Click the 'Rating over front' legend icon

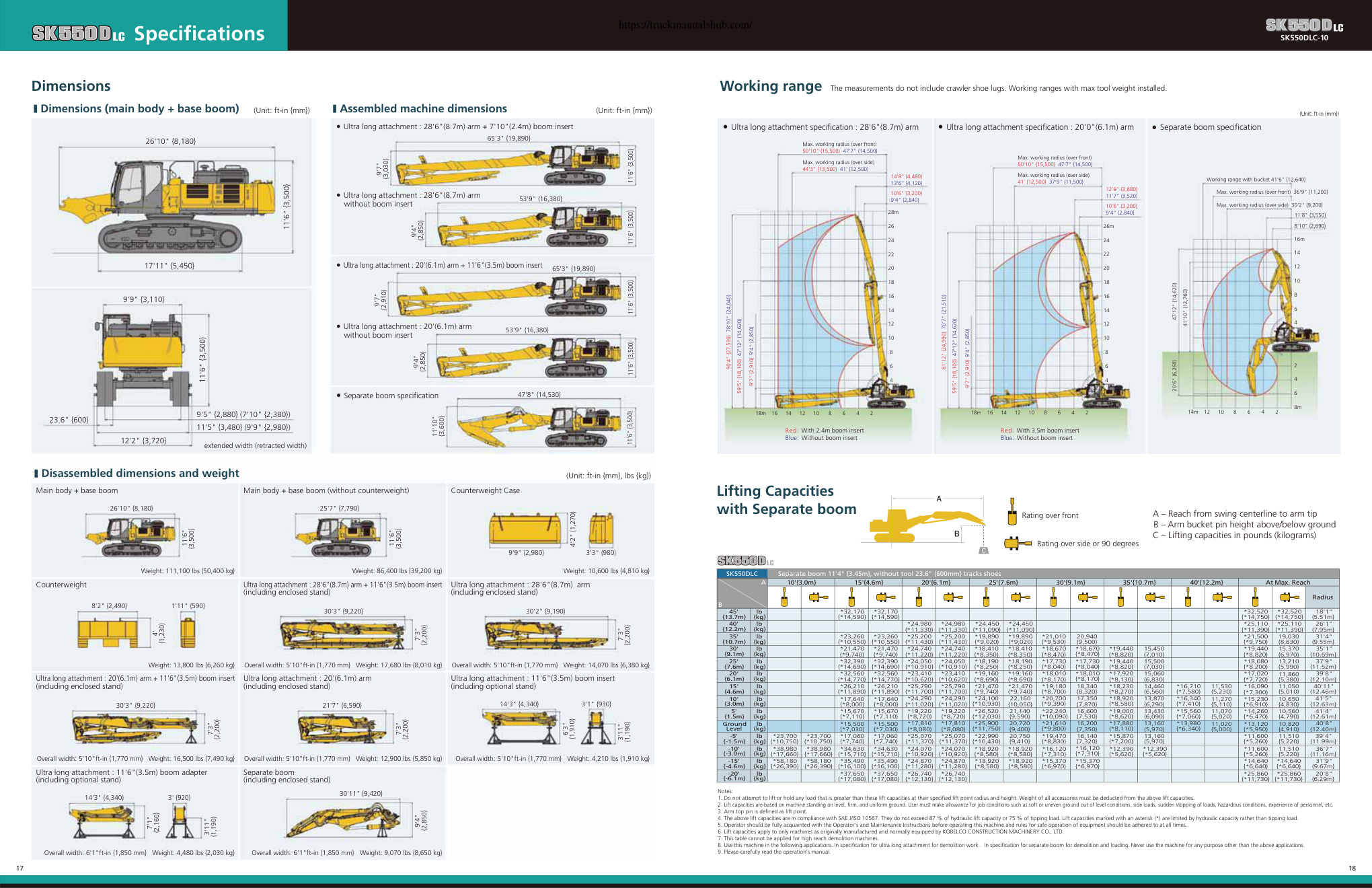coord(1012,511)
